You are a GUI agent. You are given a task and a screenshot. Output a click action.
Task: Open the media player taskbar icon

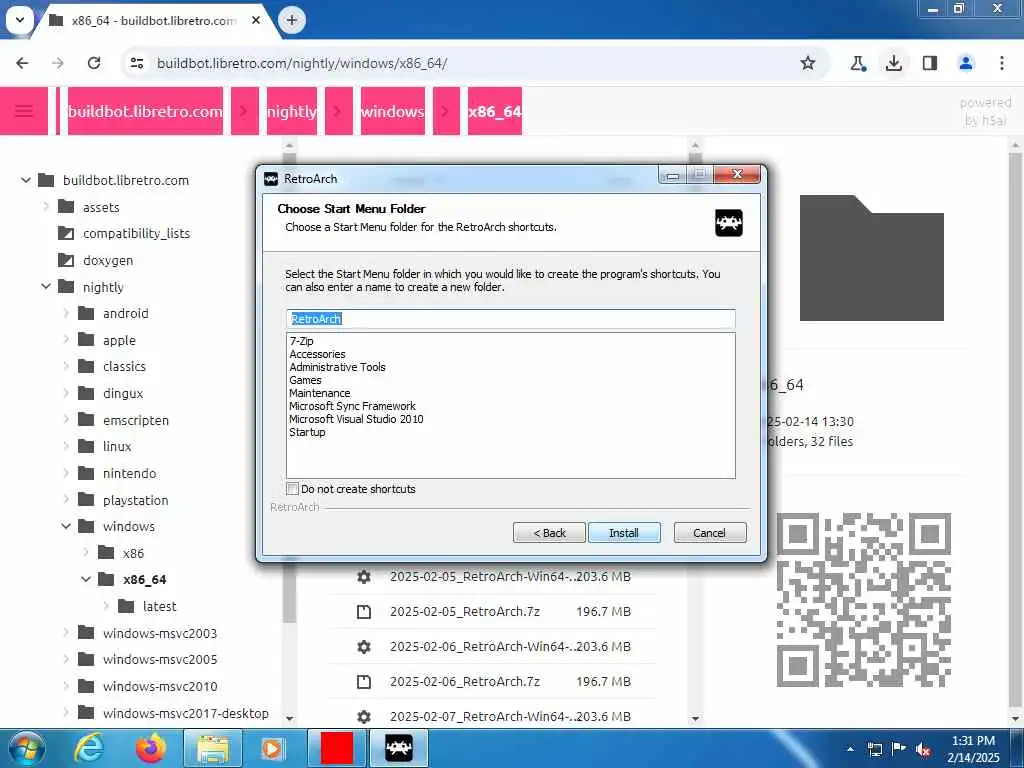[272, 748]
